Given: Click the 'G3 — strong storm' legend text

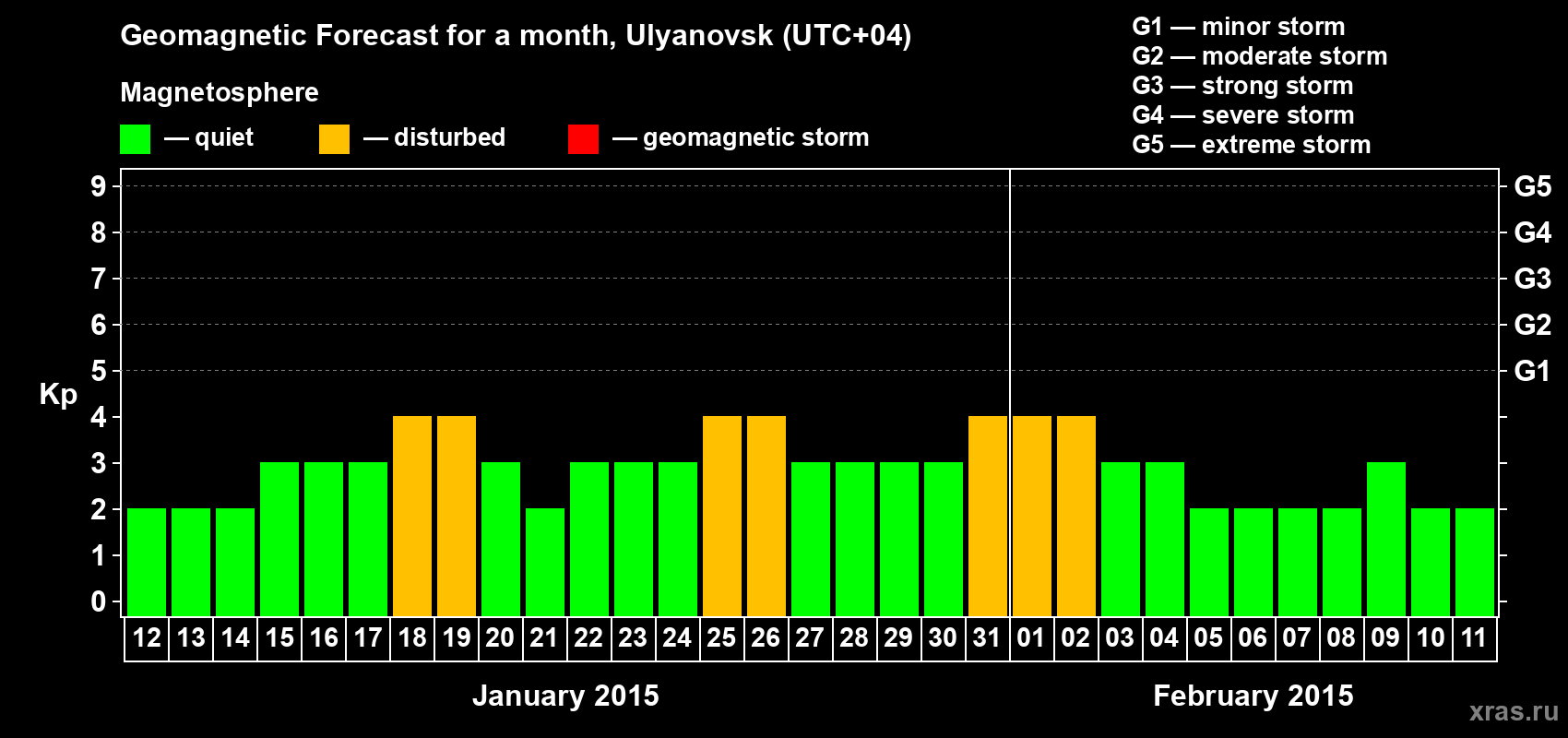Looking at the screenshot, I should pos(1242,86).
